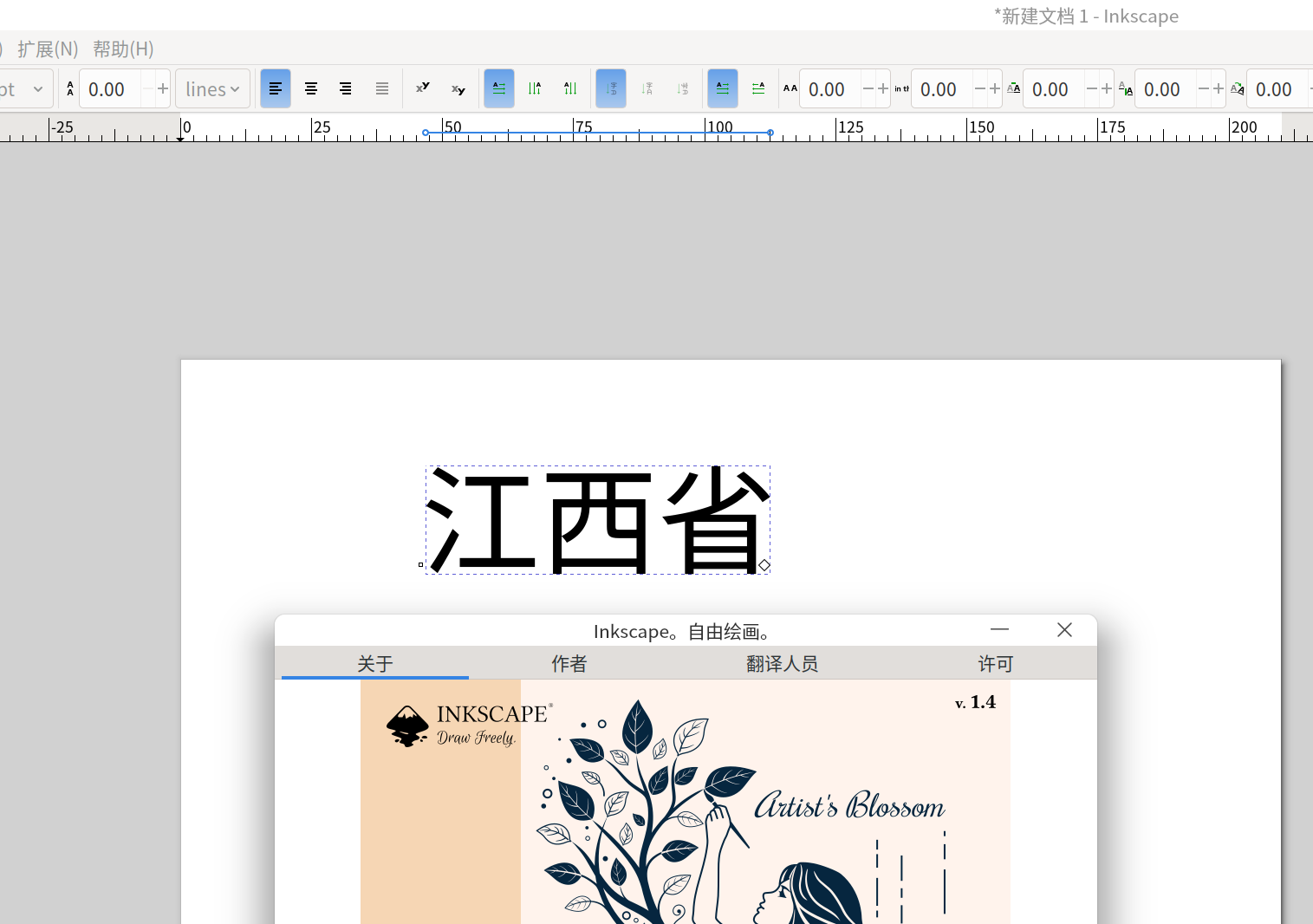Center-align the selected text
This screenshot has width=1313, height=924.
tap(310, 88)
